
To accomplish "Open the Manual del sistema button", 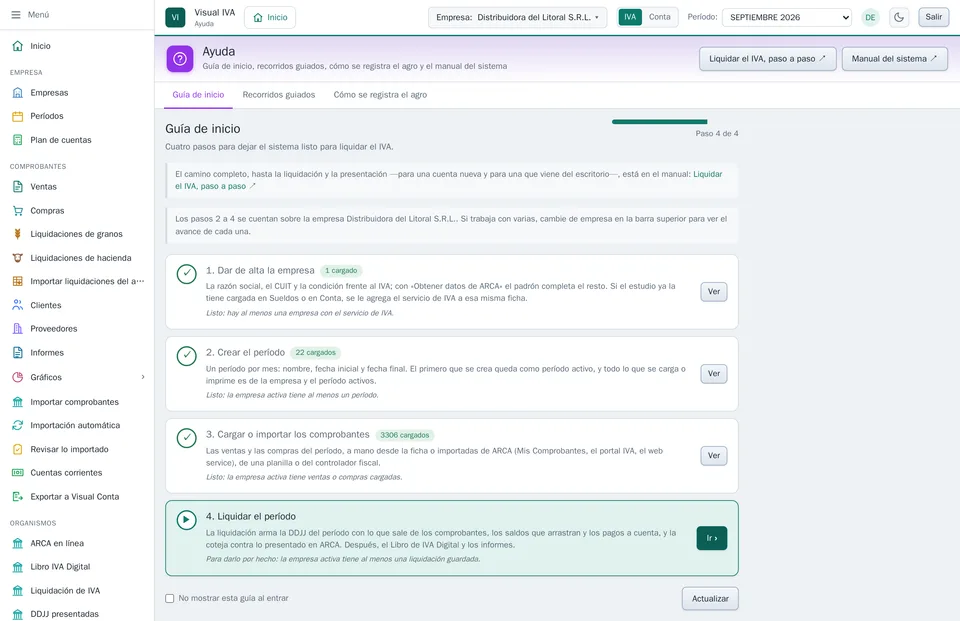I will (x=894, y=59).
